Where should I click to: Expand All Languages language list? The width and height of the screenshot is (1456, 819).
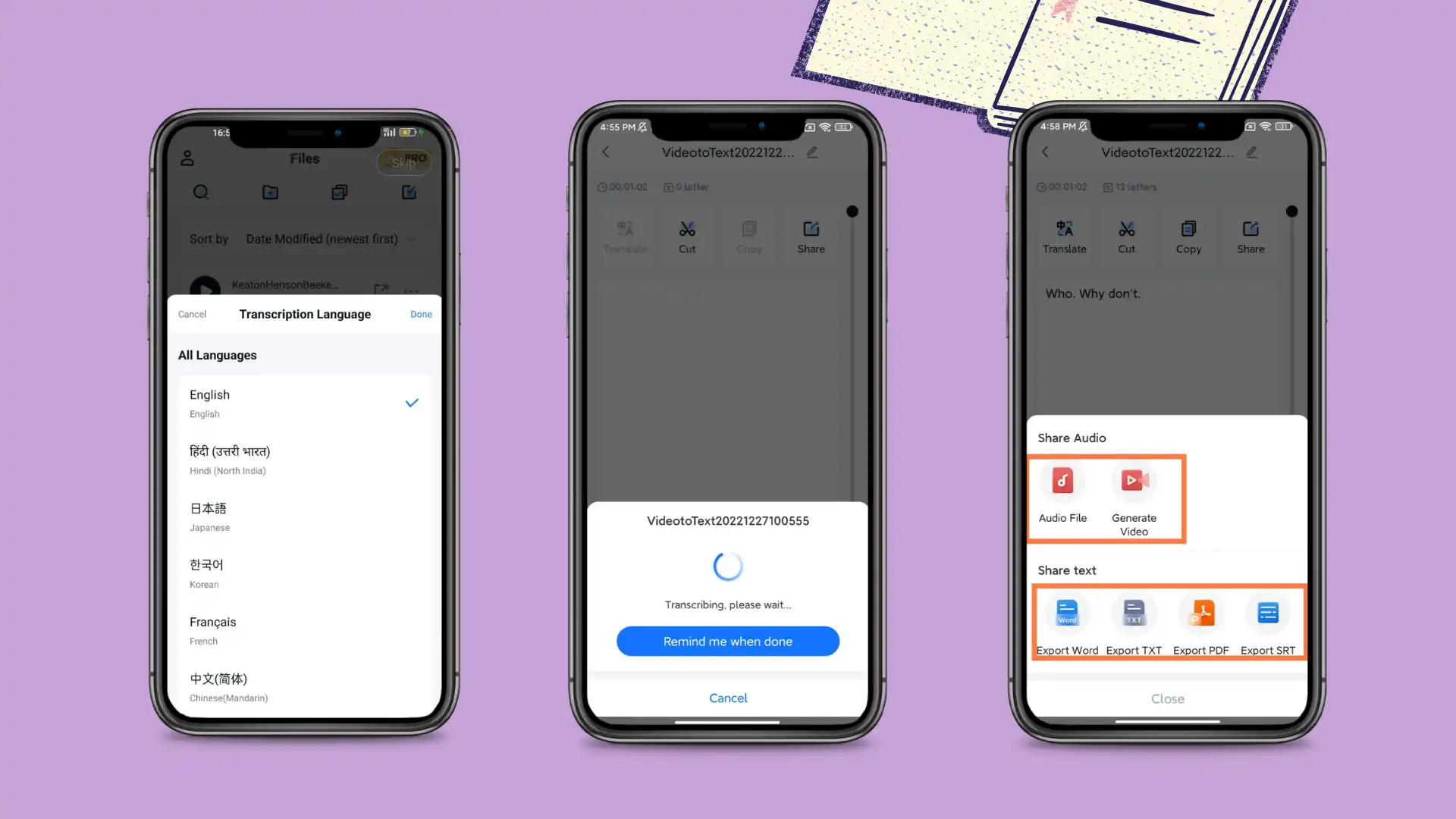[217, 355]
